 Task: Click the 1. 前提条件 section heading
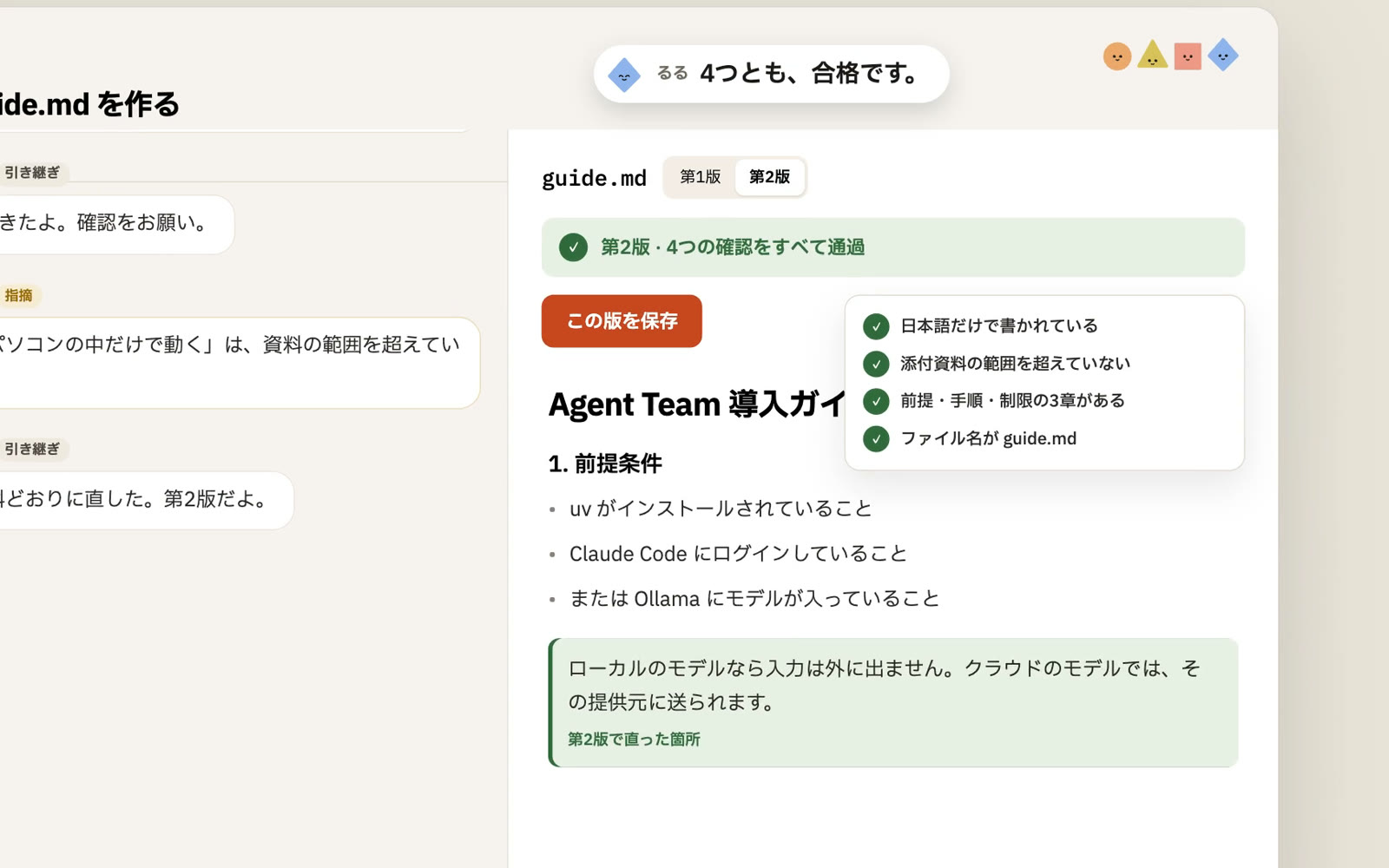605,464
